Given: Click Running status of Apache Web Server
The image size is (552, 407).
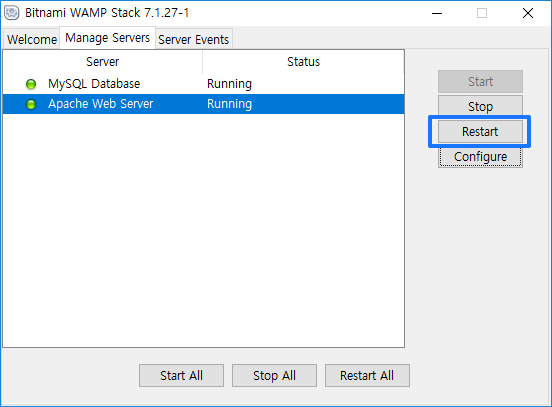Looking at the screenshot, I should pyautogui.click(x=229, y=104).
